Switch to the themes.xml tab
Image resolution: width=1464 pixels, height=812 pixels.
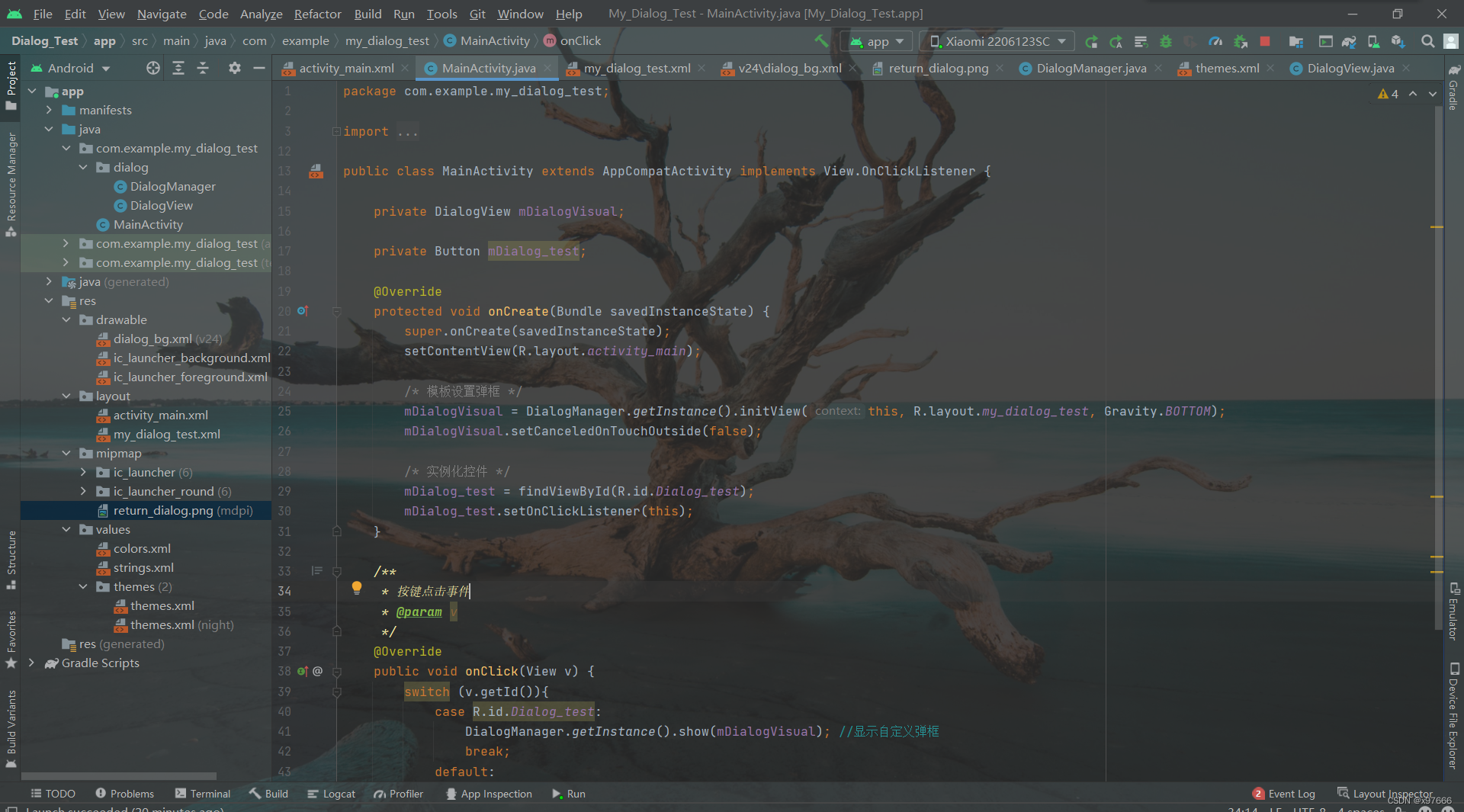pyautogui.click(x=1226, y=68)
